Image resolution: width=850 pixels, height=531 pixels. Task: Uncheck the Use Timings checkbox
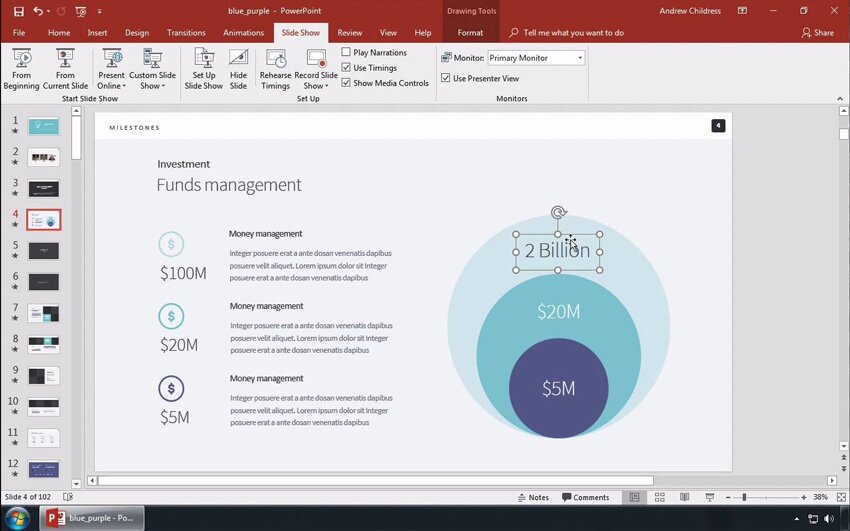pos(346,68)
